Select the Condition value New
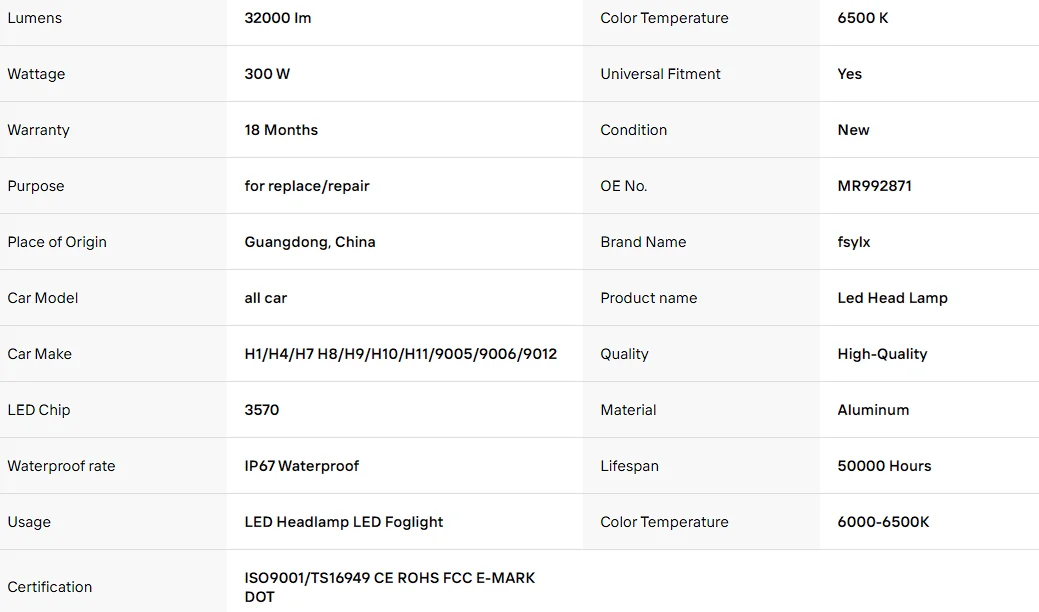The image size is (1039, 612). [x=853, y=130]
